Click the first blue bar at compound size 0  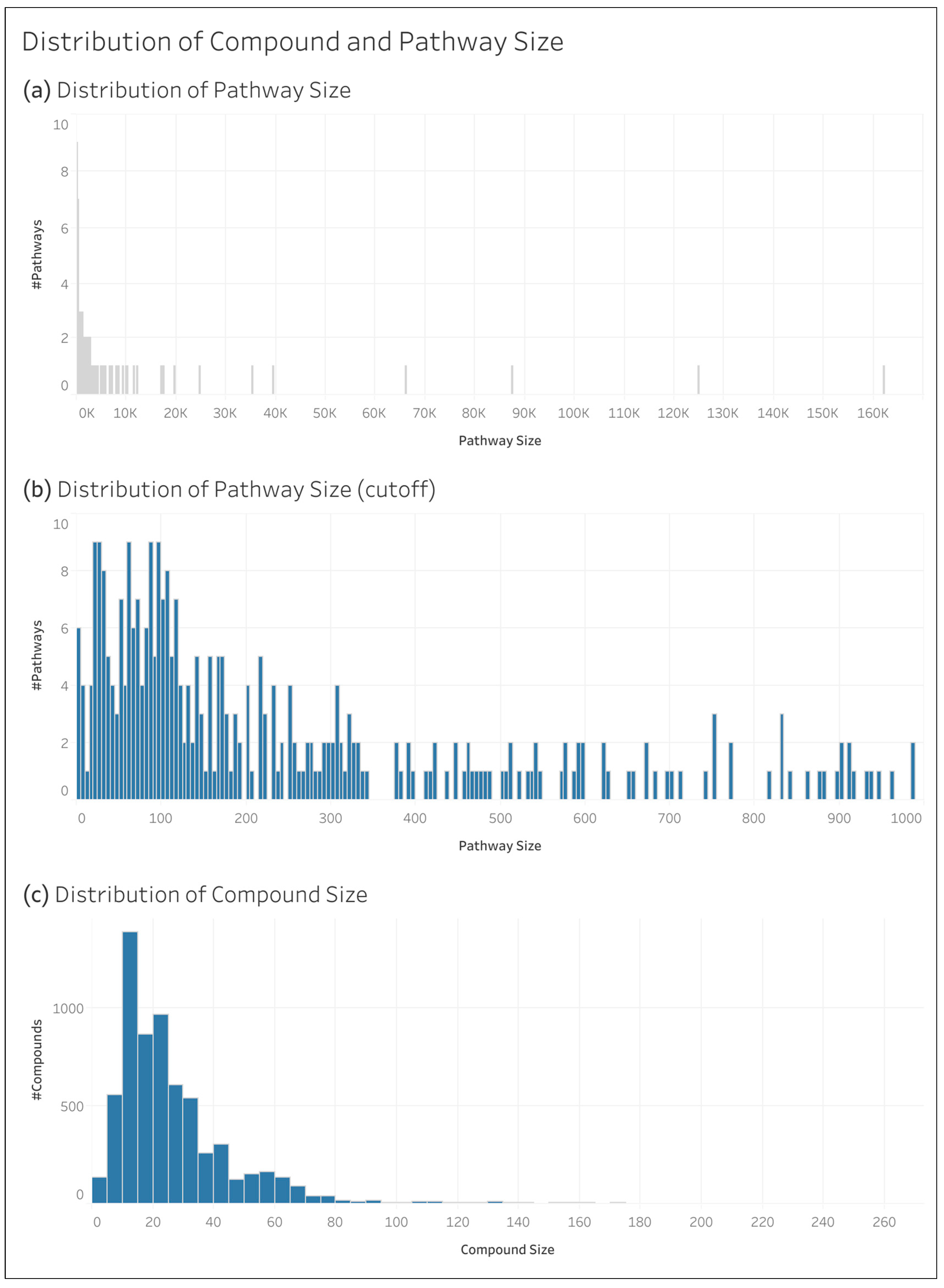coord(99,1190)
